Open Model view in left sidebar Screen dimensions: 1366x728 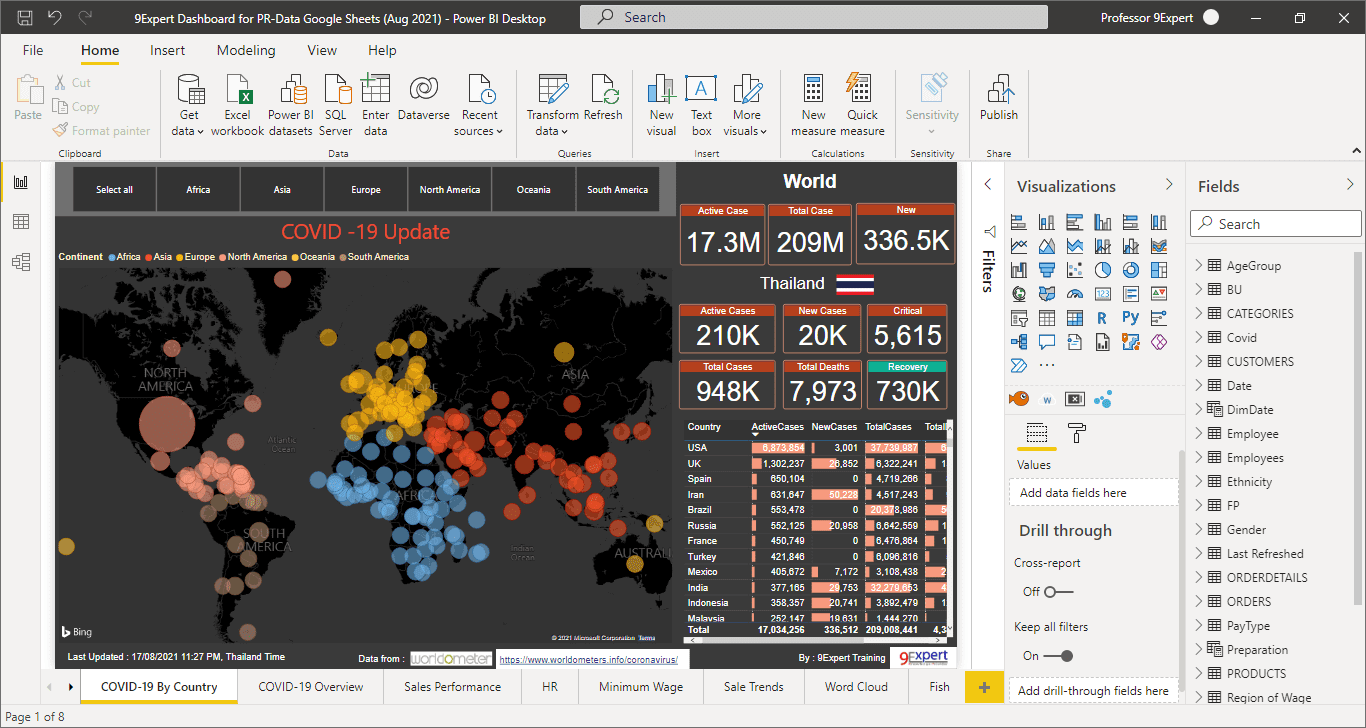click(x=21, y=262)
